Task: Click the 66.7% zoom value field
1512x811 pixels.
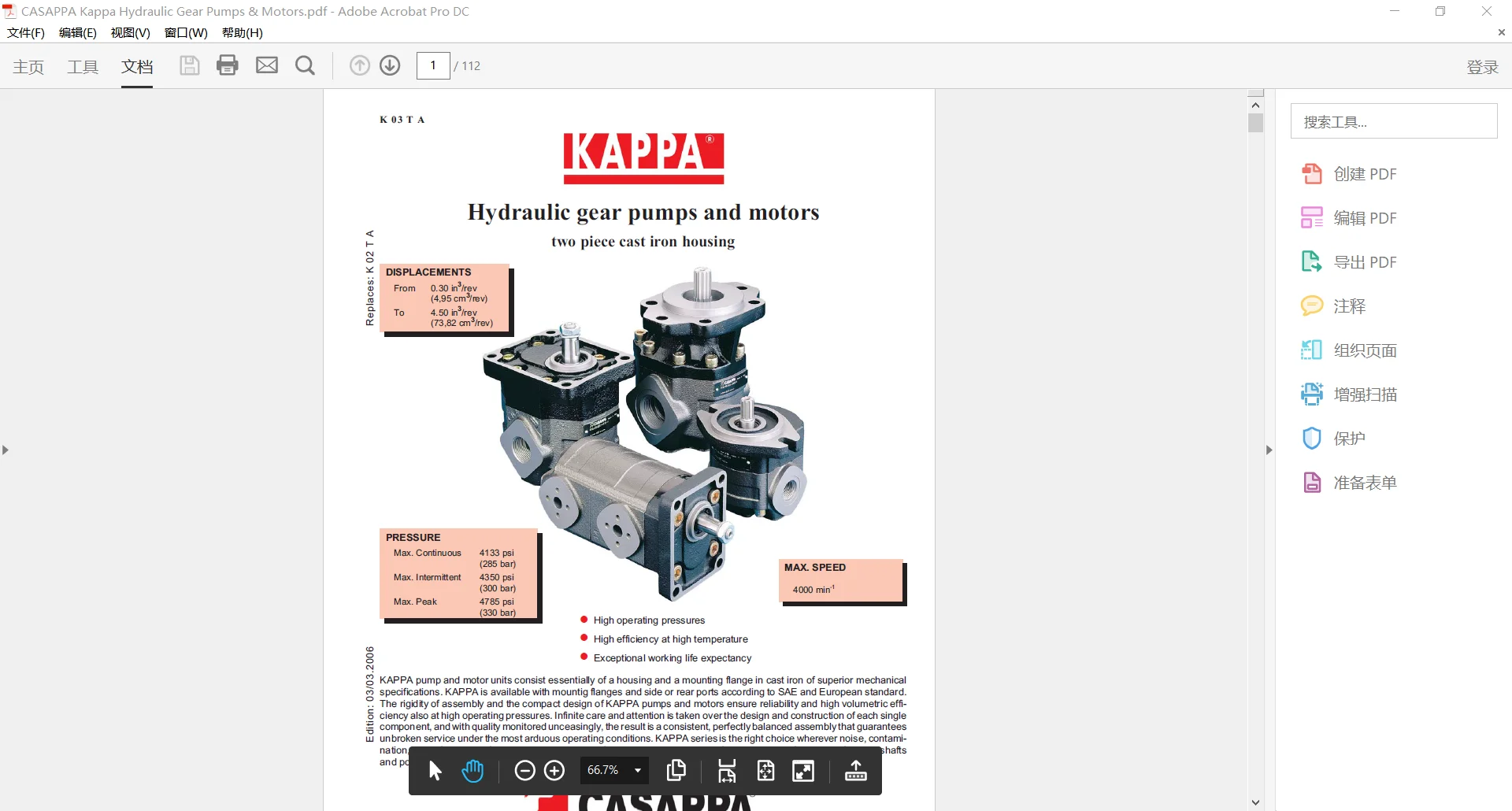Action: pyautogui.click(x=603, y=771)
